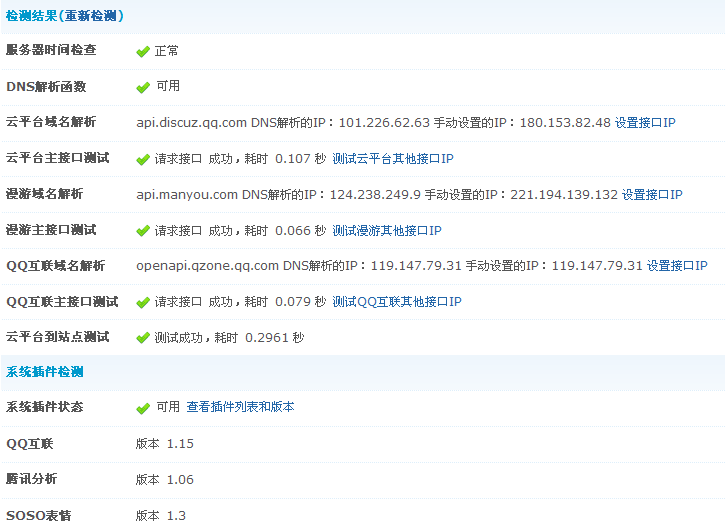Select the DNS解析函数 row label
The width and height of the screenshot is (725, 525).
tap(46, 86)
